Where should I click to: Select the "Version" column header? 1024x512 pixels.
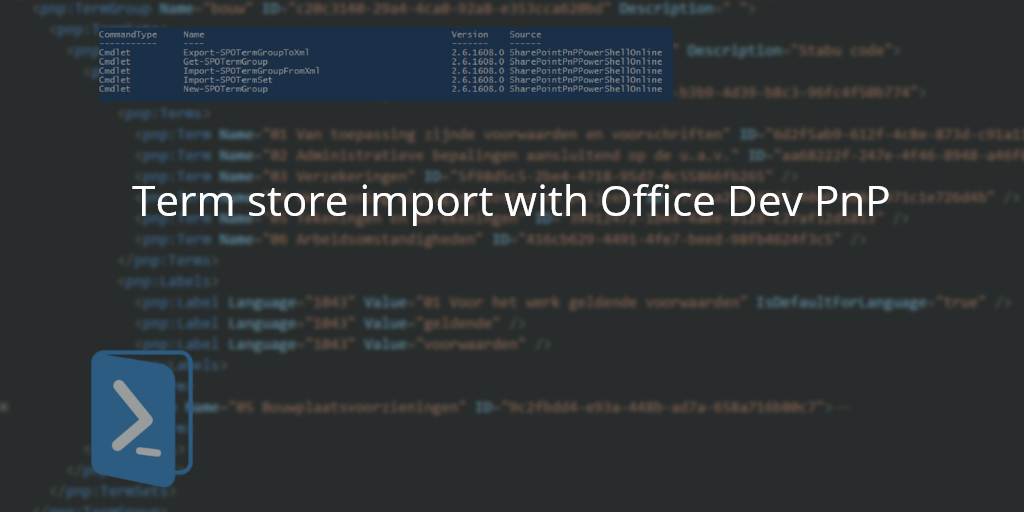tap(470, 35)
